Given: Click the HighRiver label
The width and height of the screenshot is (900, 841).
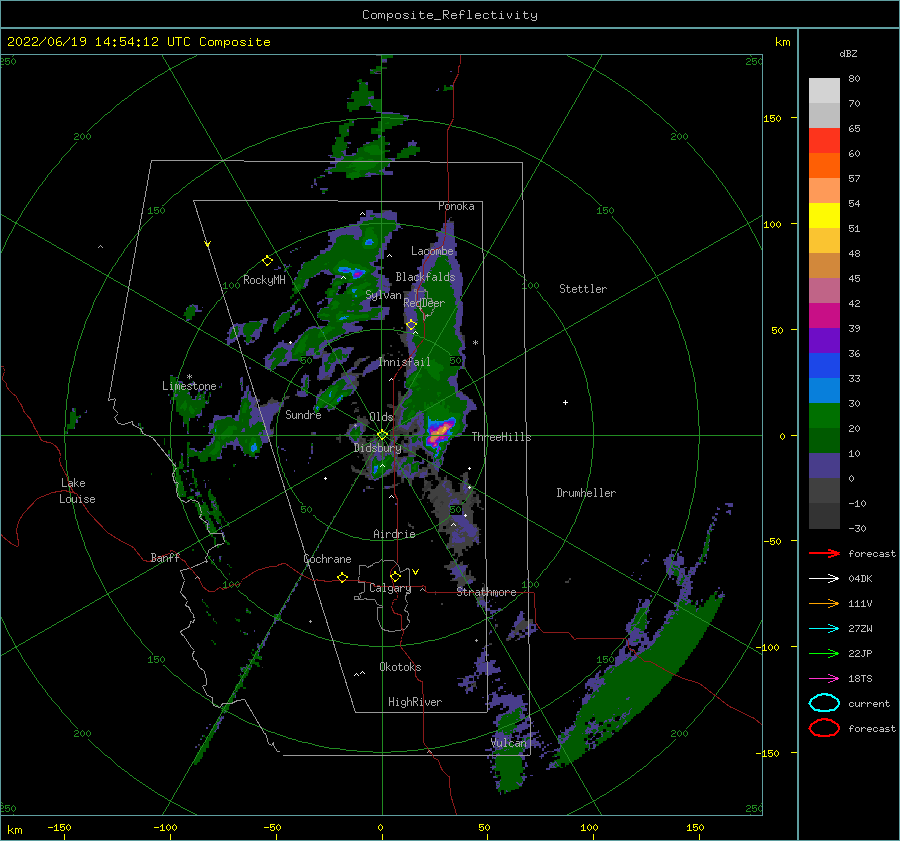Looking at the screenshot, I should [415, 702].
